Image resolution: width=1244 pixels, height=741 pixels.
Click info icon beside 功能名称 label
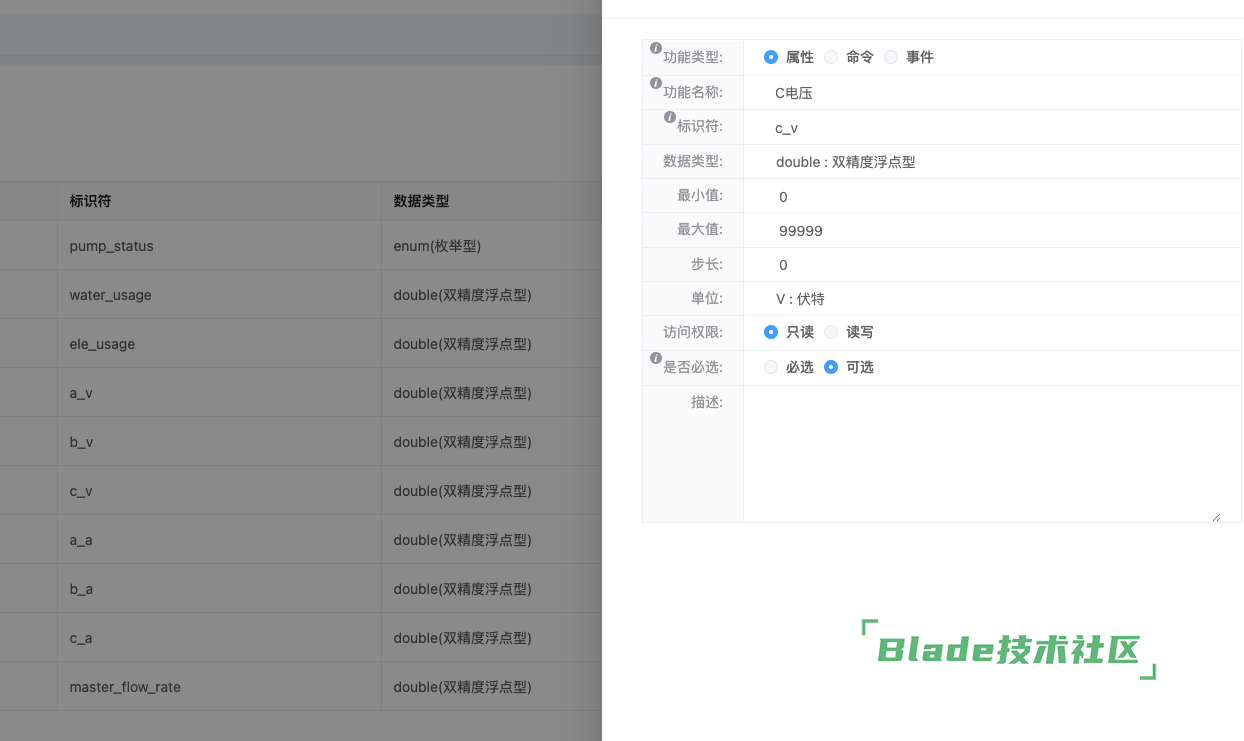coord(656,83)
